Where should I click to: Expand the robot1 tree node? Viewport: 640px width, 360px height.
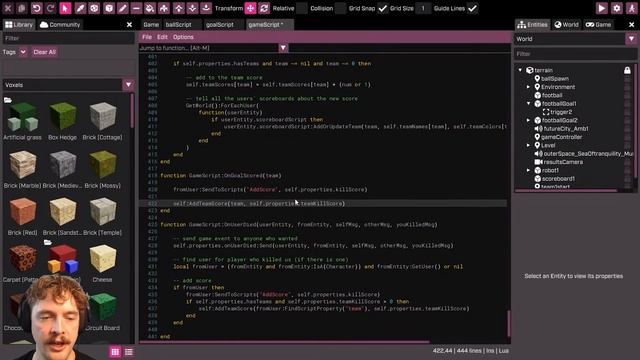pyautogui.click(x=529, y=170)
